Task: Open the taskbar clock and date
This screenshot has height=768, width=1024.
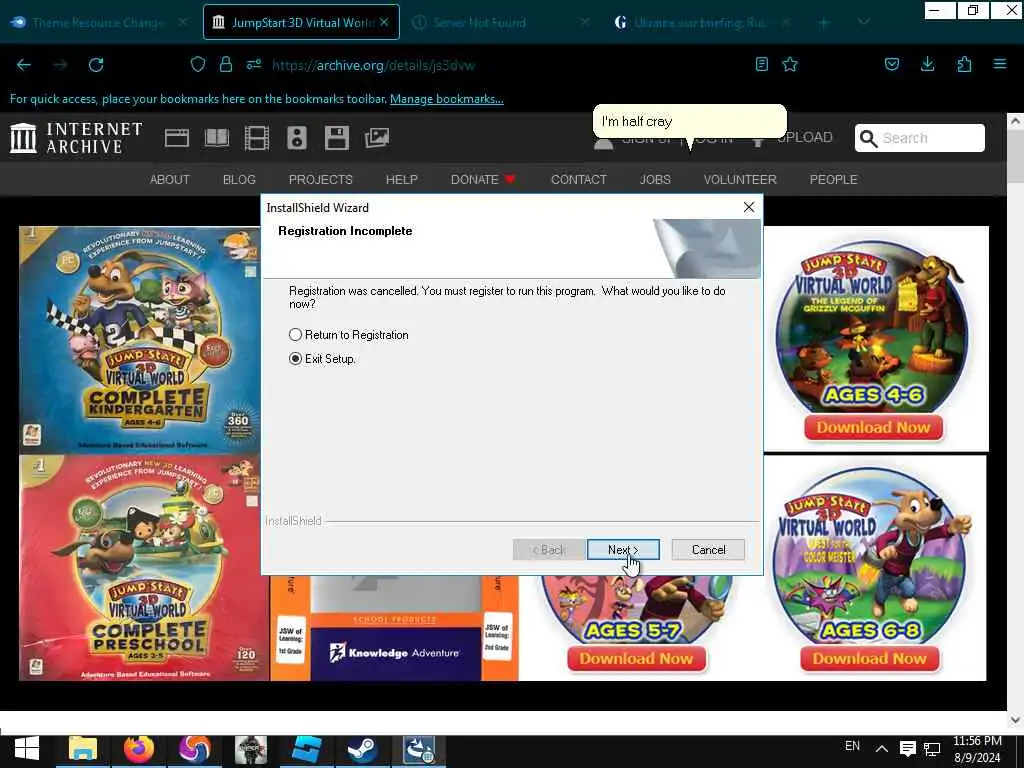Action: click(977, 749)
